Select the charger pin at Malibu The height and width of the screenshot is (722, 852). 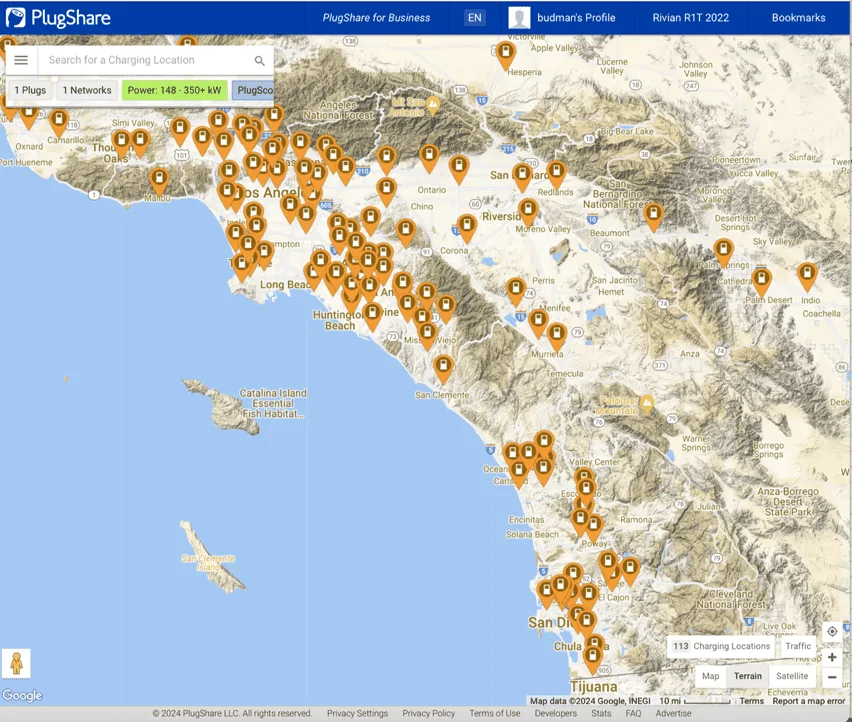[x=159, y=180]
